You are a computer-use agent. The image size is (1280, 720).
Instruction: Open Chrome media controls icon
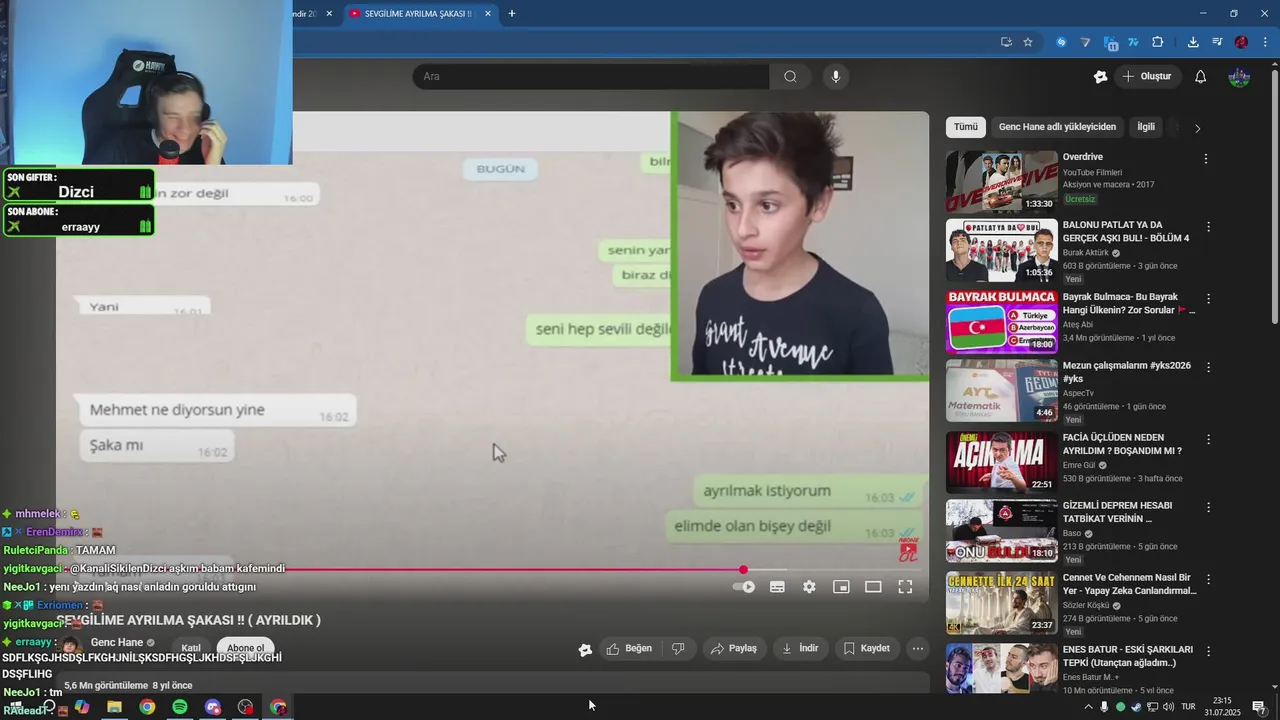click(x=1217, y=42)
